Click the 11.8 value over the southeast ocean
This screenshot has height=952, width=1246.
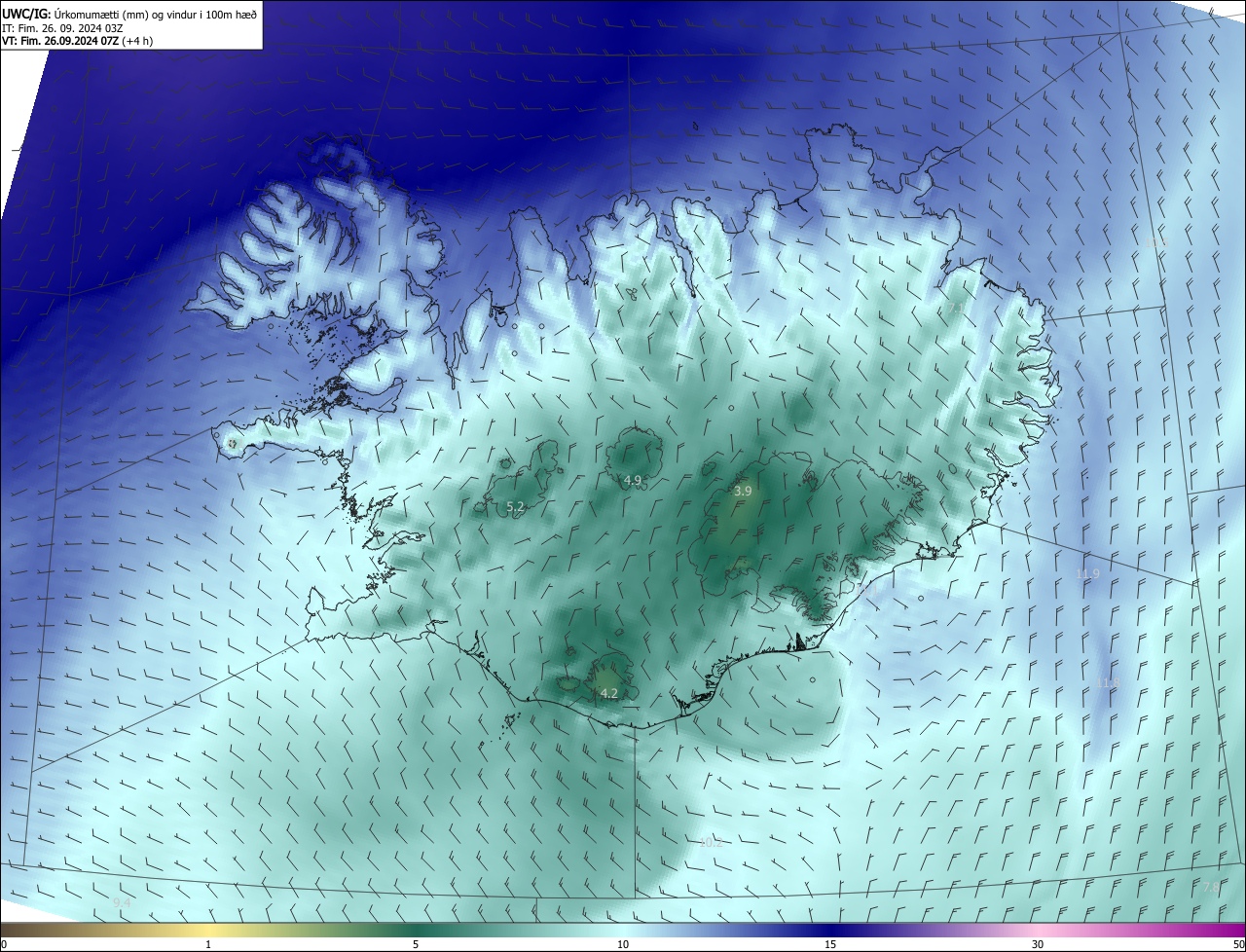[x=1109, y=683]
